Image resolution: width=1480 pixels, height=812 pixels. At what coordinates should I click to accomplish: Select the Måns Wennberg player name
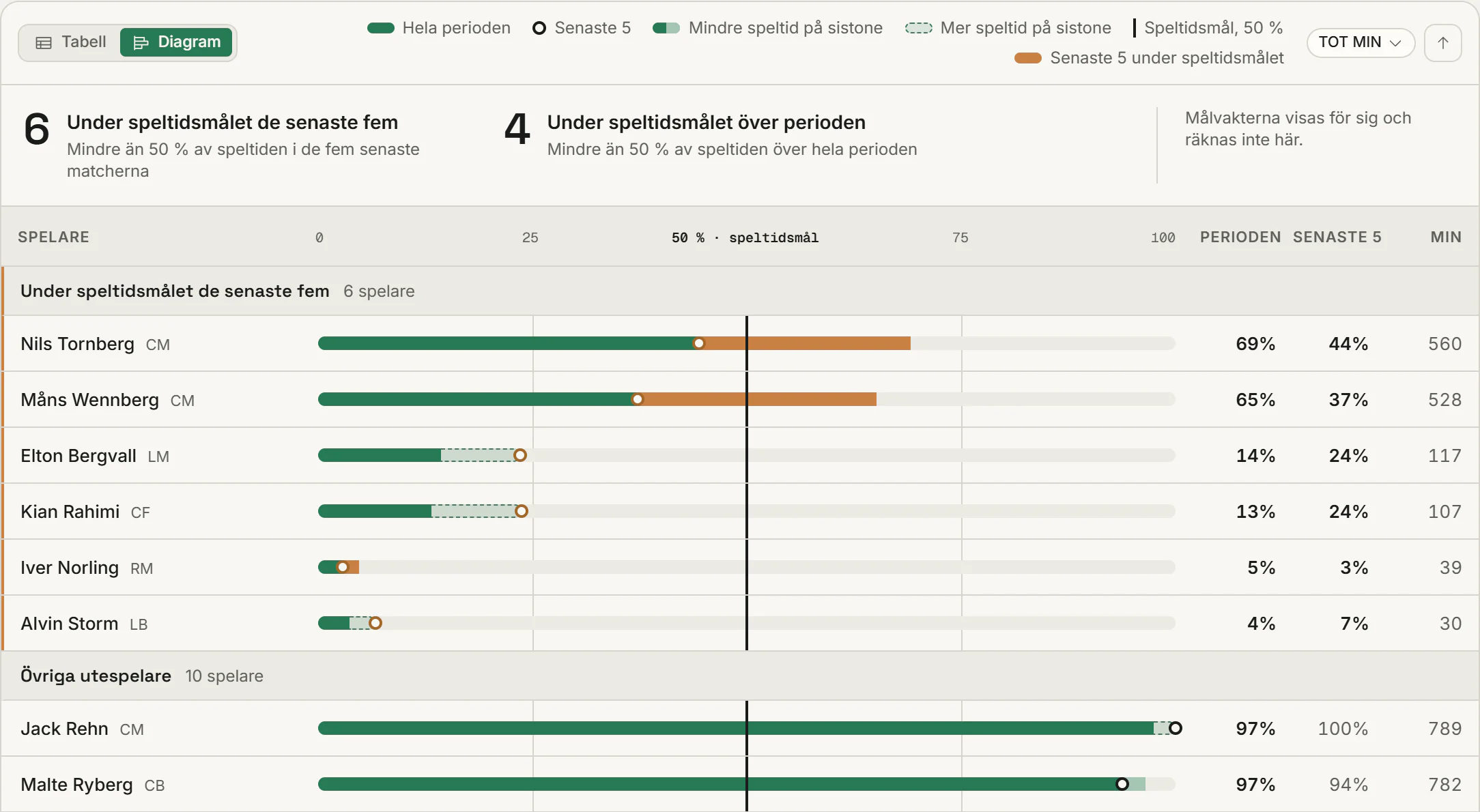tap(89, 399)
